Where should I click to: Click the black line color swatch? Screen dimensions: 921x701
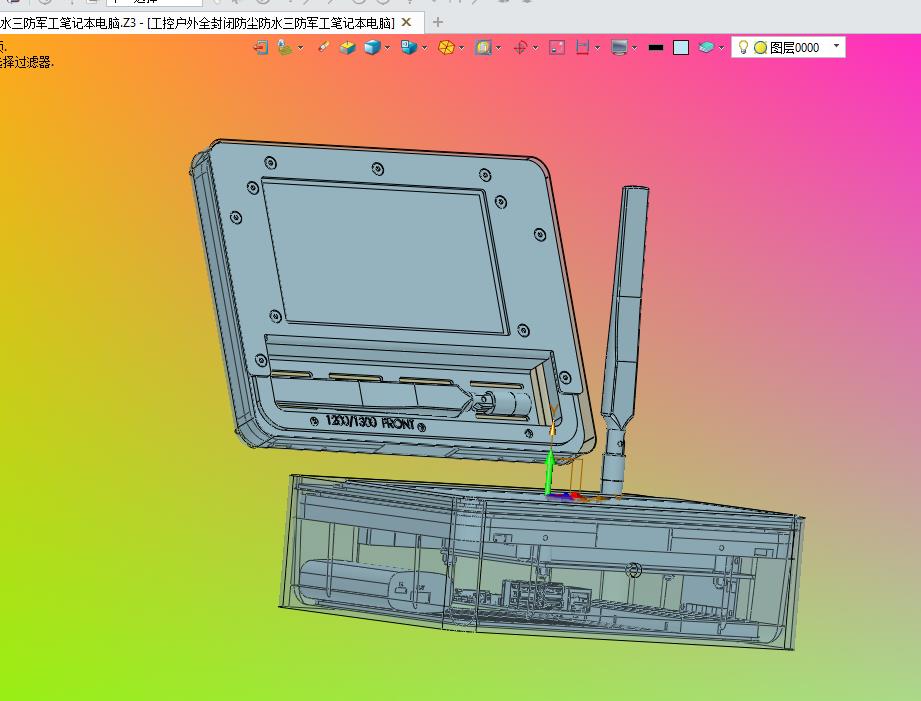point(656,48)
